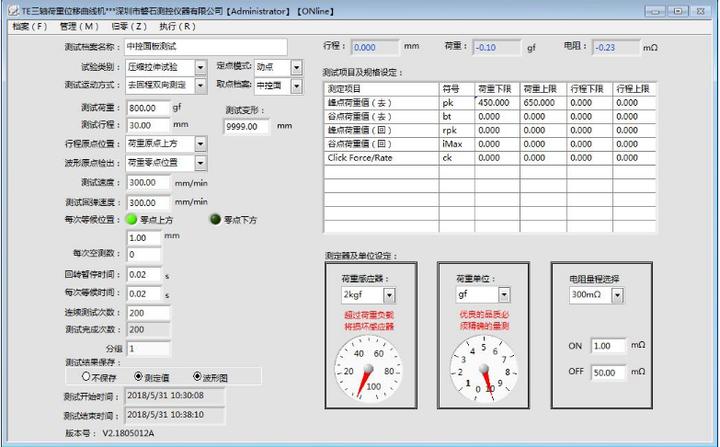
Task: Select the 测定值 radio button
Action: pos(138,377)
